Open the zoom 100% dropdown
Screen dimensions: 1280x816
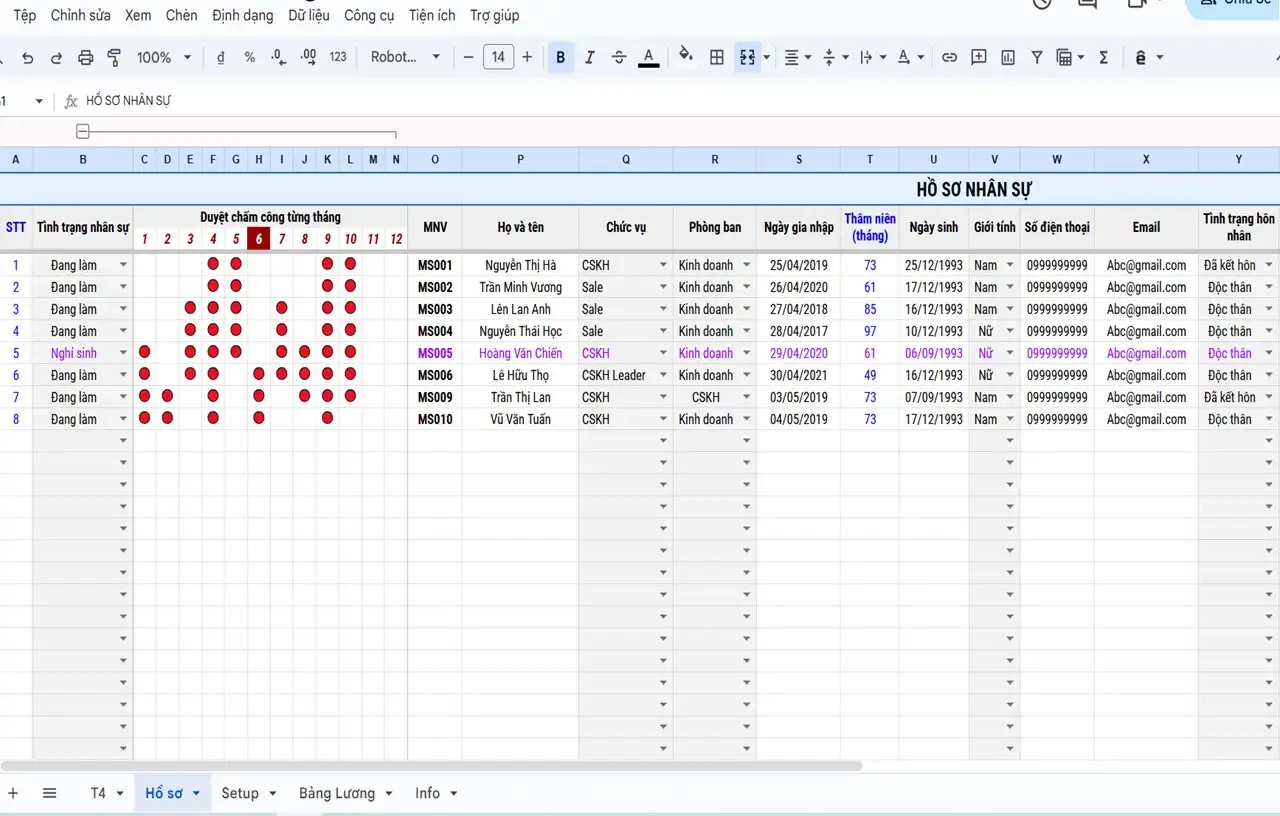pos(164,58)
